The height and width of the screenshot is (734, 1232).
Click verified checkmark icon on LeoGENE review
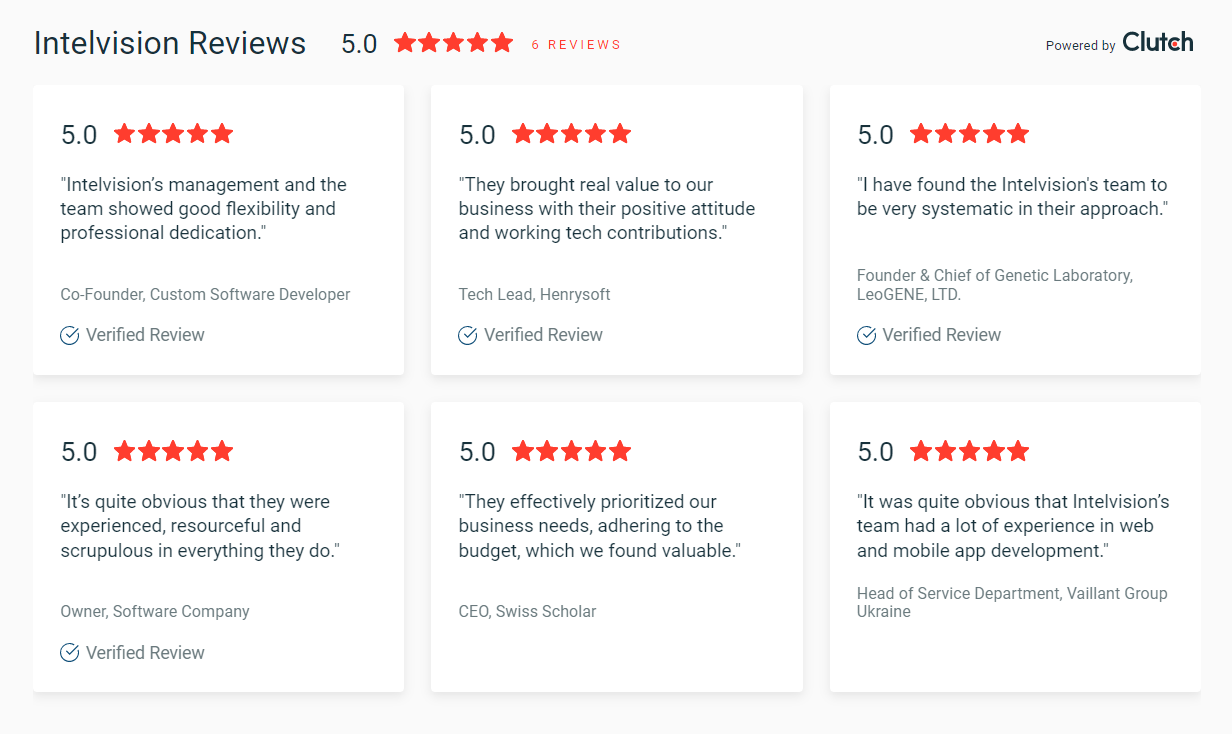point(866,335)
